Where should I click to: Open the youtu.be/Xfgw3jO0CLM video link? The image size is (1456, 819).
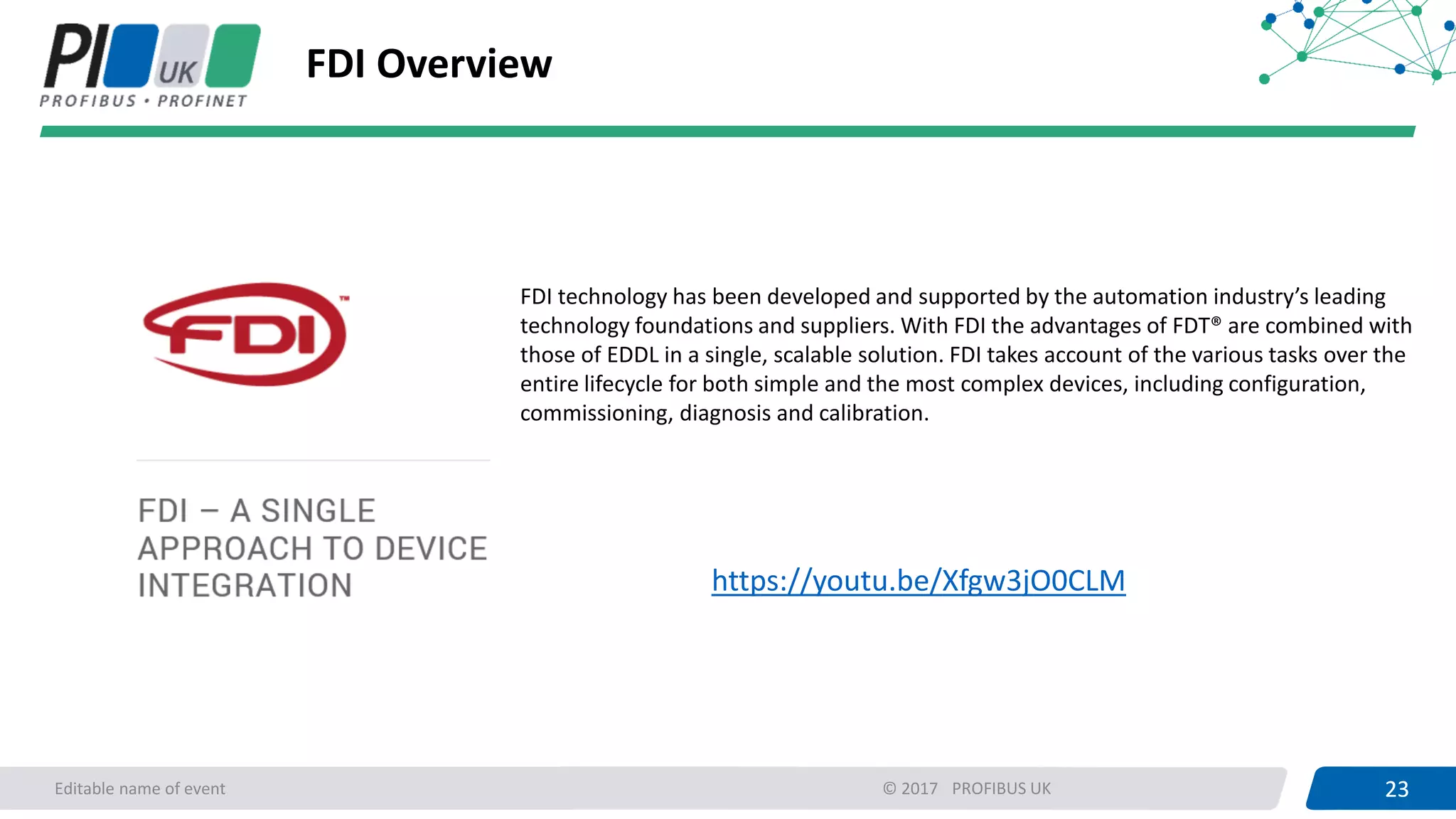[x=919, y=581]
